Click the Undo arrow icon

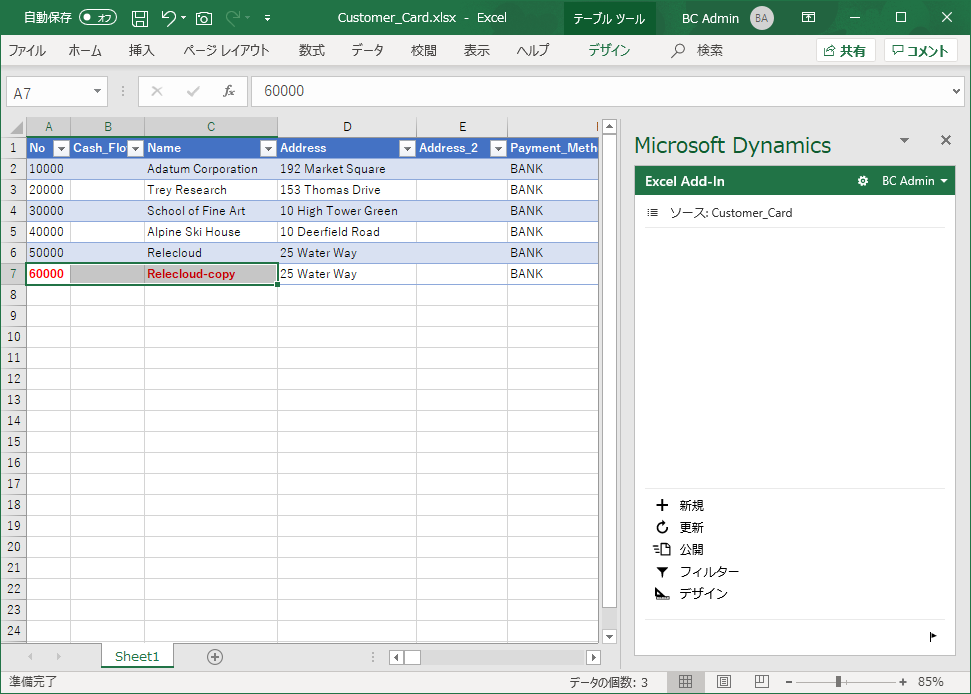(x=168, y=18)
